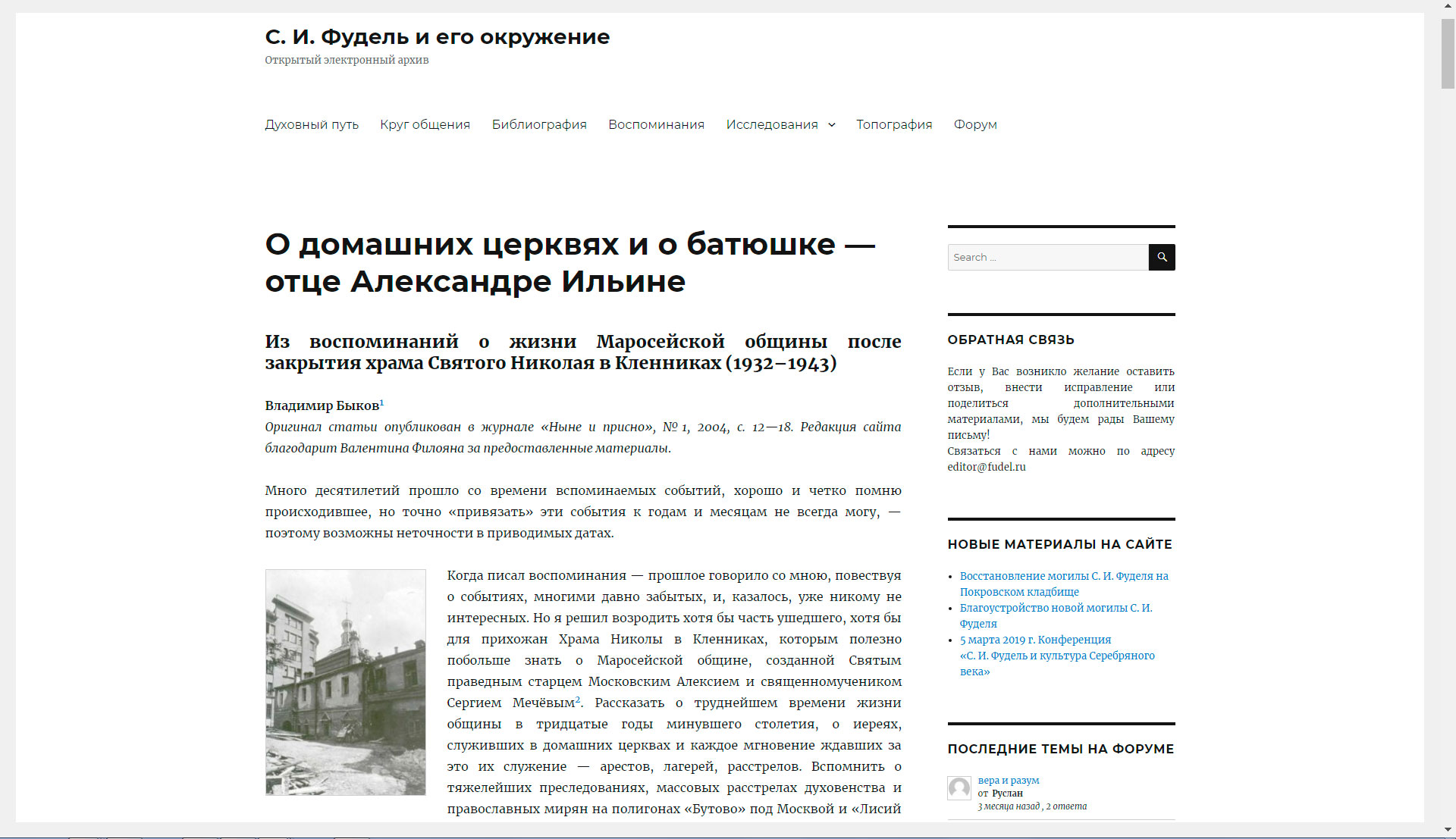The height and width of the screenshot is (839, 1456).
Task: Click inside the Search input field
Action: (x=1048, y=257)
